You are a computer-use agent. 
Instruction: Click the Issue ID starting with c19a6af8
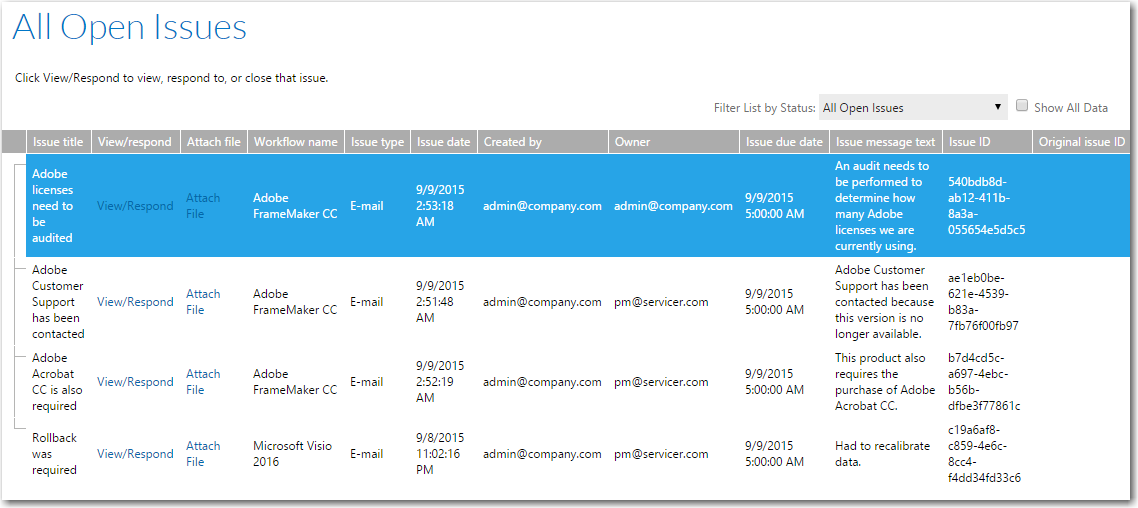coord(985,454)
